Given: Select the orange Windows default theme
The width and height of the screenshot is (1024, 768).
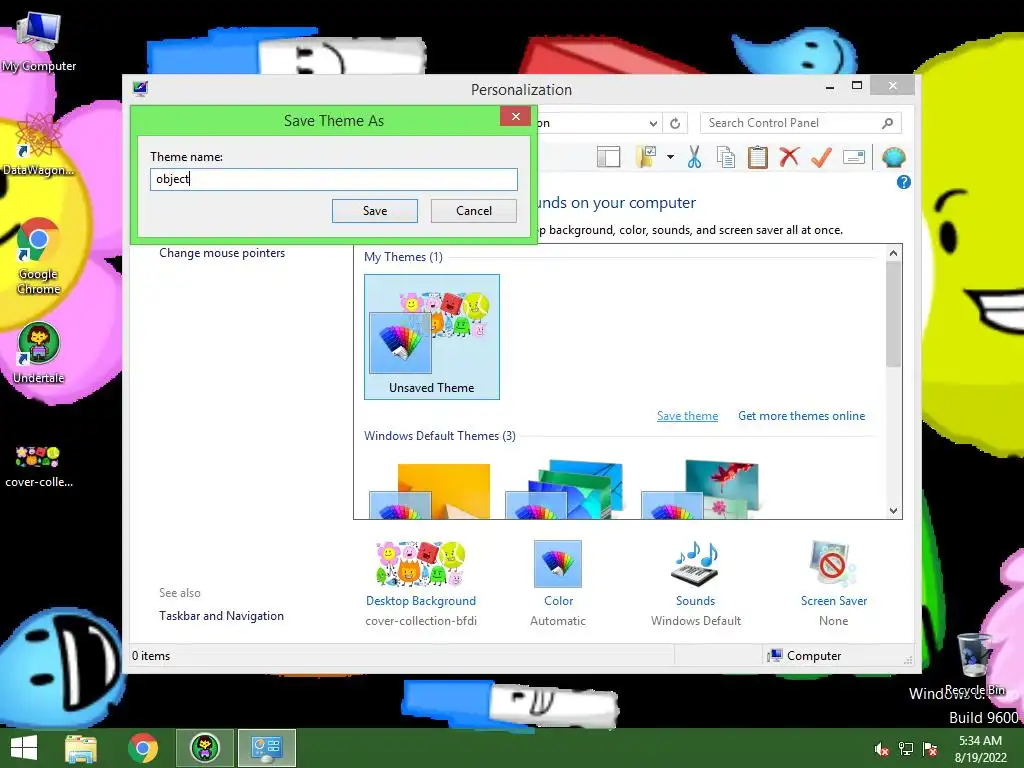Looking at the screenshot, I should click(430, 490).
